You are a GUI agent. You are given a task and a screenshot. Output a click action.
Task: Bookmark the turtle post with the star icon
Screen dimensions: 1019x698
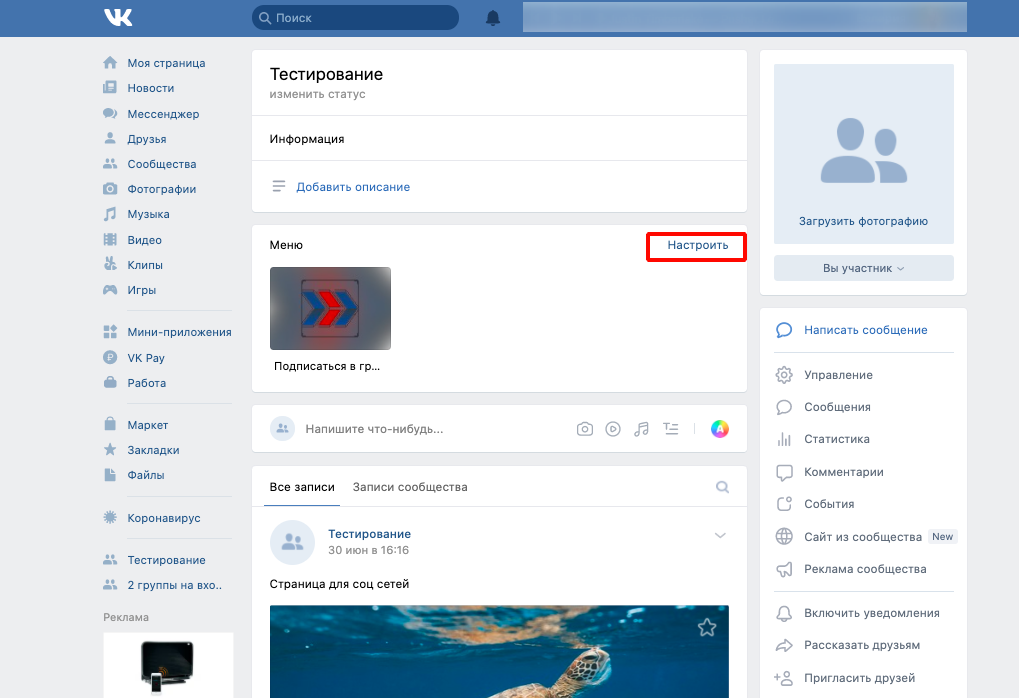pyautogui.click(x=707, y=627)
